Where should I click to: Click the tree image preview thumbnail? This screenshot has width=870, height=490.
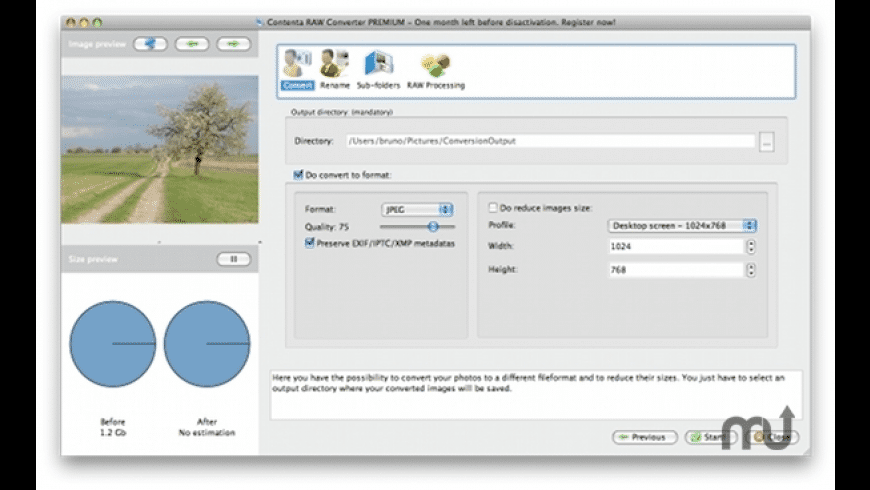160,149
